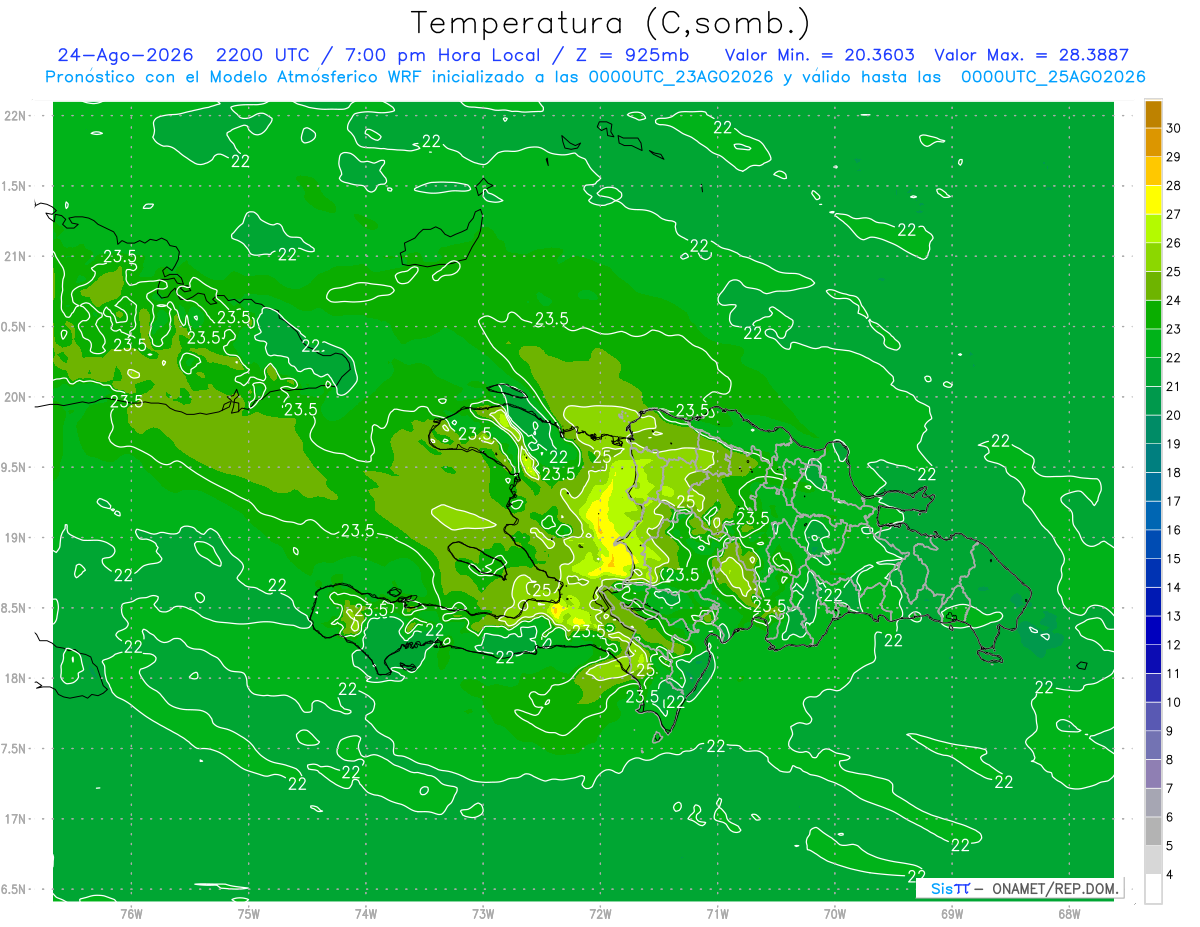Click colorbar value "14"
The image size is (1200, 927).
click(1175, 588)
